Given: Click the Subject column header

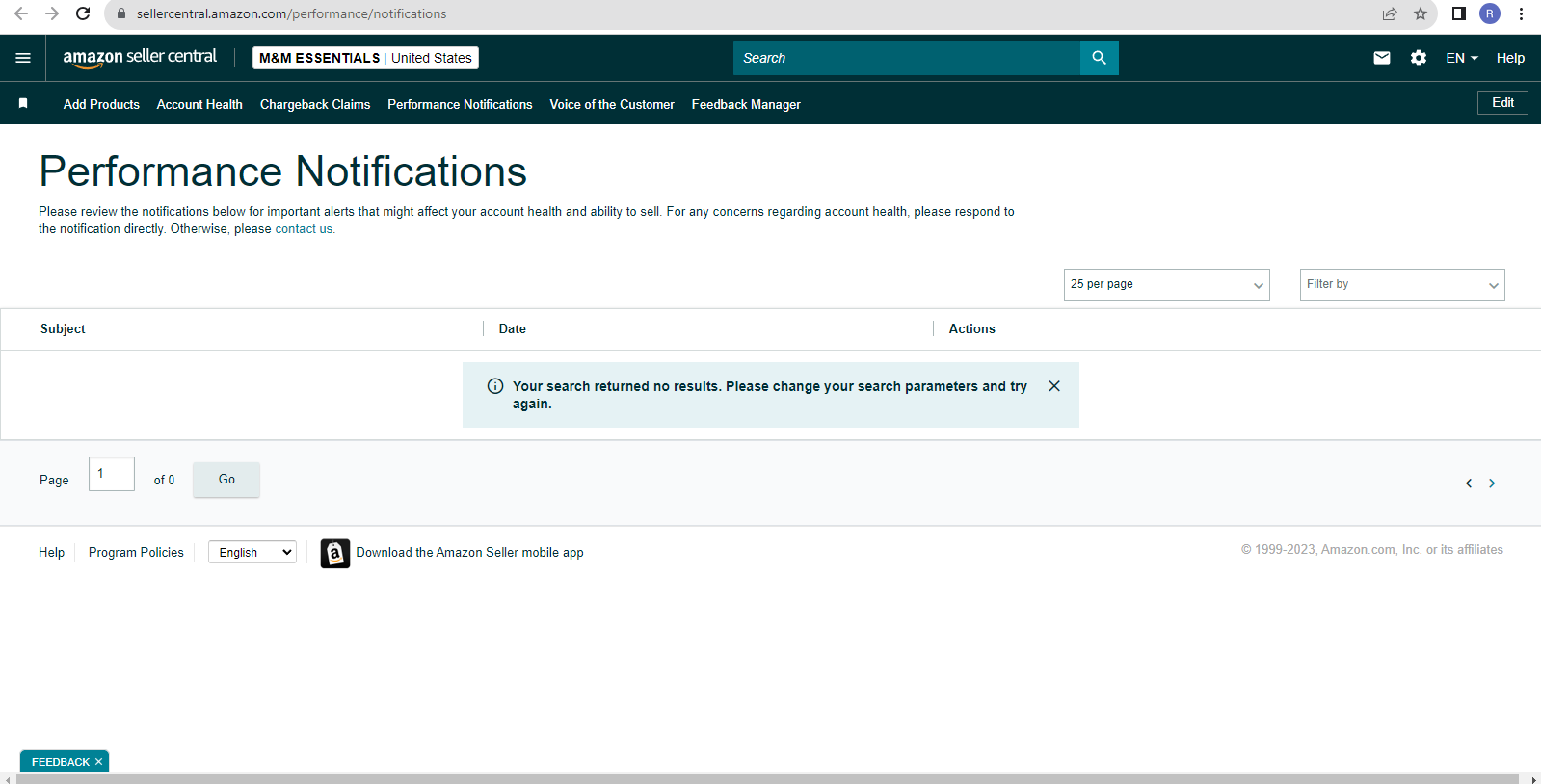Looking at the screenshot, I should [x=63, y=328].
